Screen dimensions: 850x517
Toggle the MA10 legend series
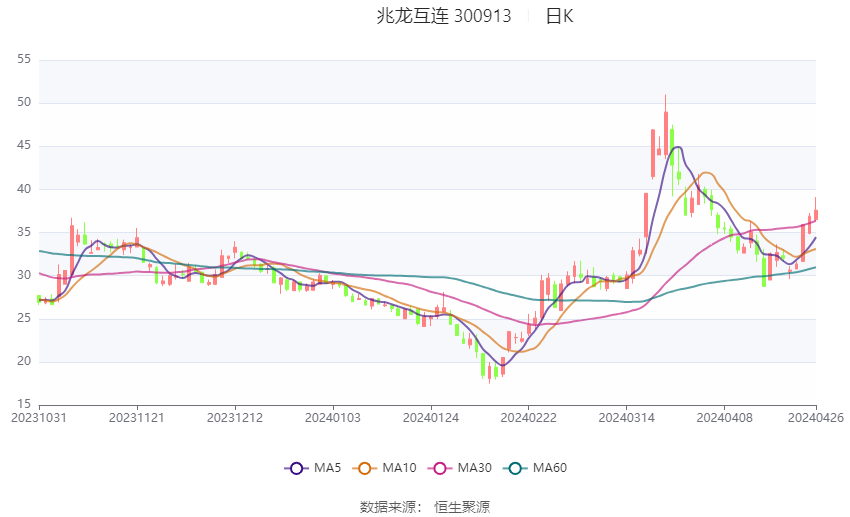[384, 468]
